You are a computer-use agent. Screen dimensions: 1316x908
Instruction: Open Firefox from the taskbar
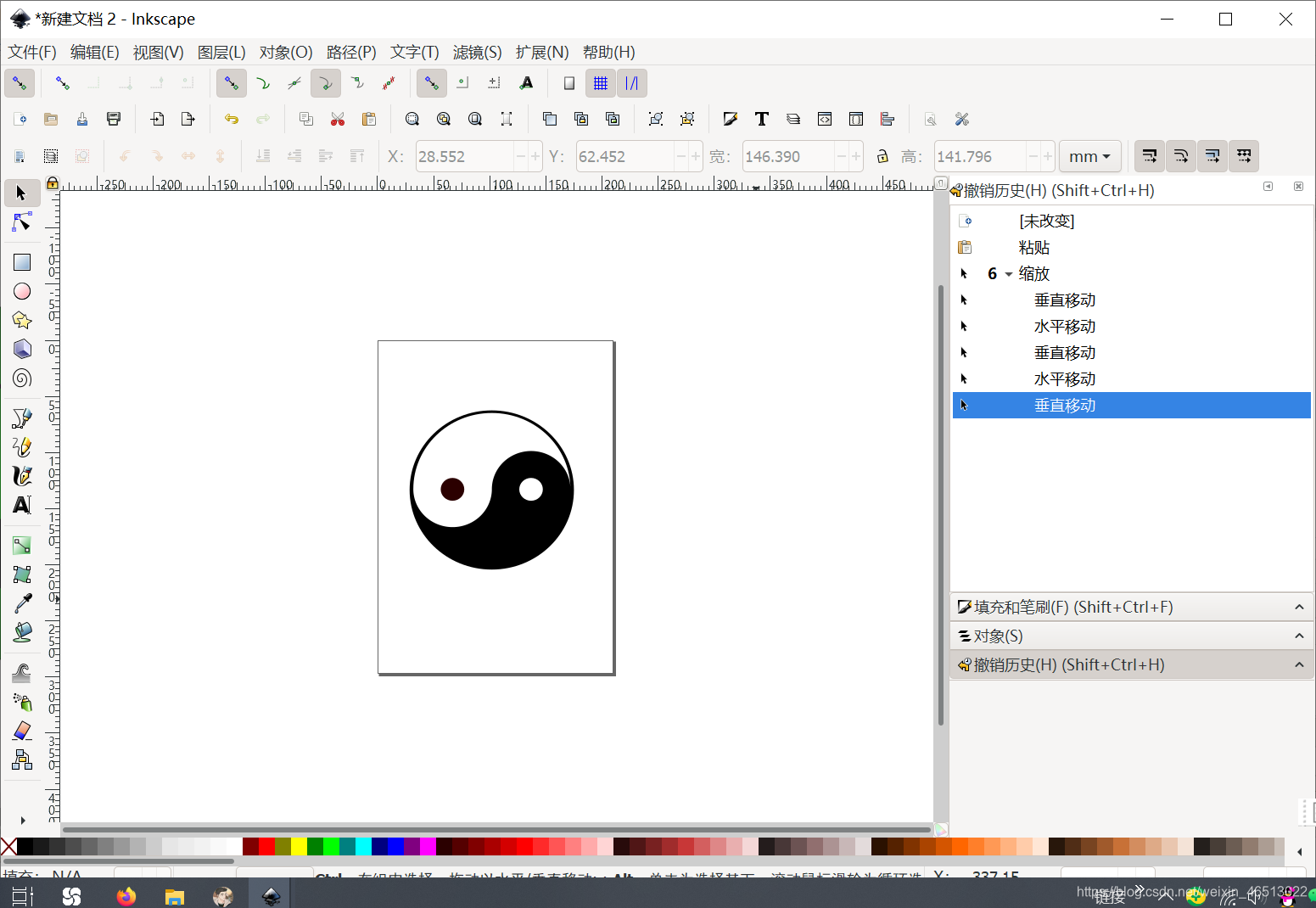(126, 895)
